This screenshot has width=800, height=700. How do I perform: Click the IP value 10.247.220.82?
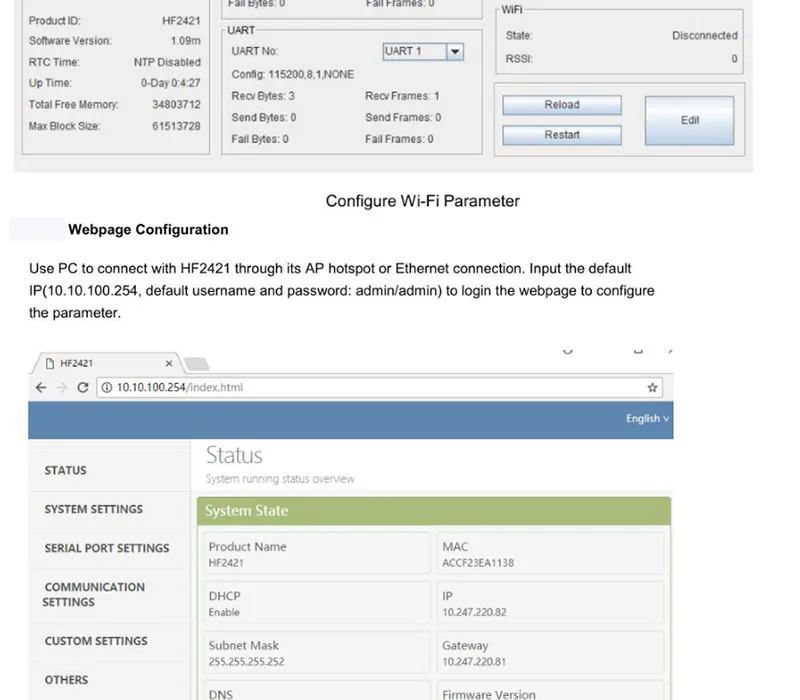tap(474, 612)
